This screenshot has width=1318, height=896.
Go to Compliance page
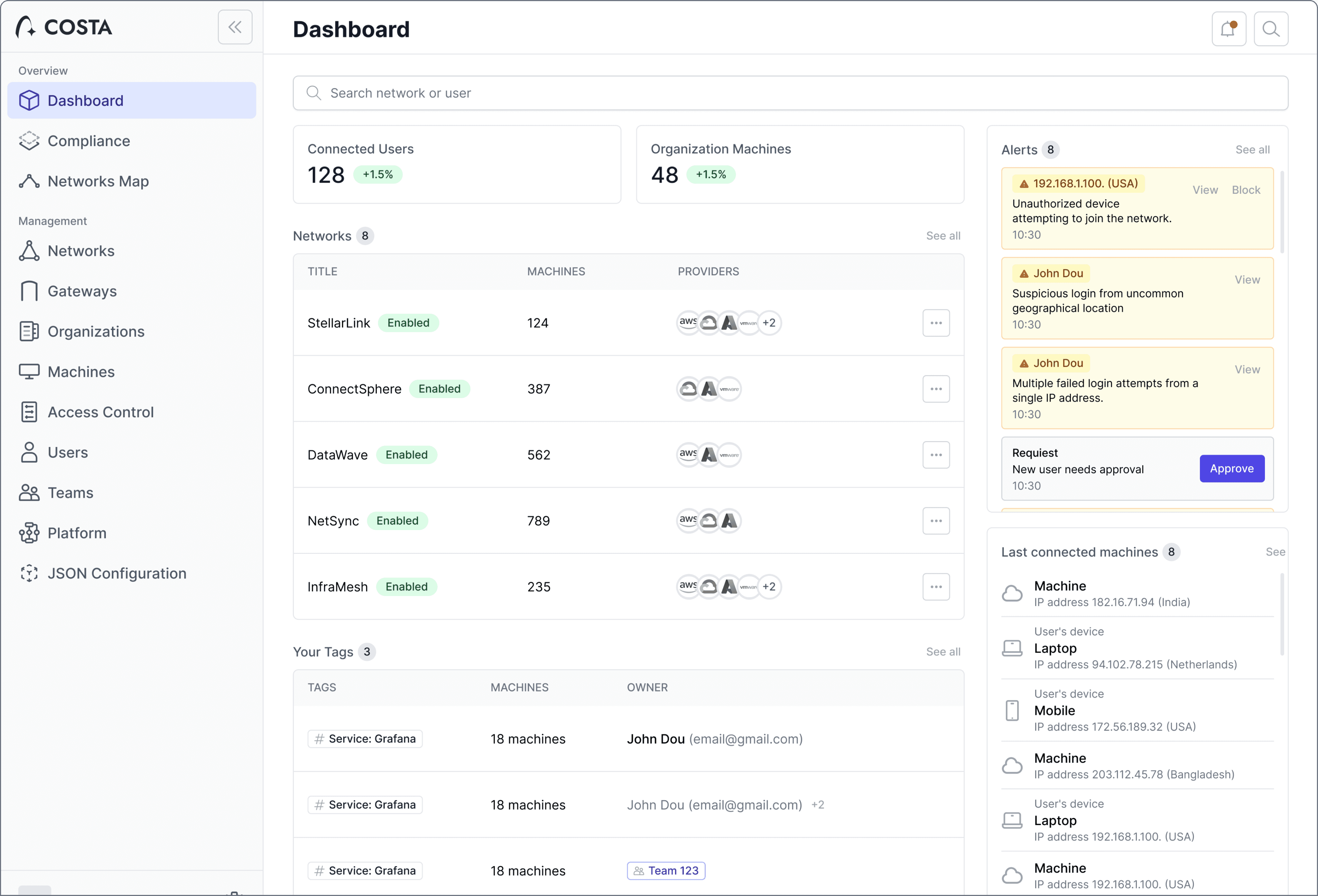132,141
